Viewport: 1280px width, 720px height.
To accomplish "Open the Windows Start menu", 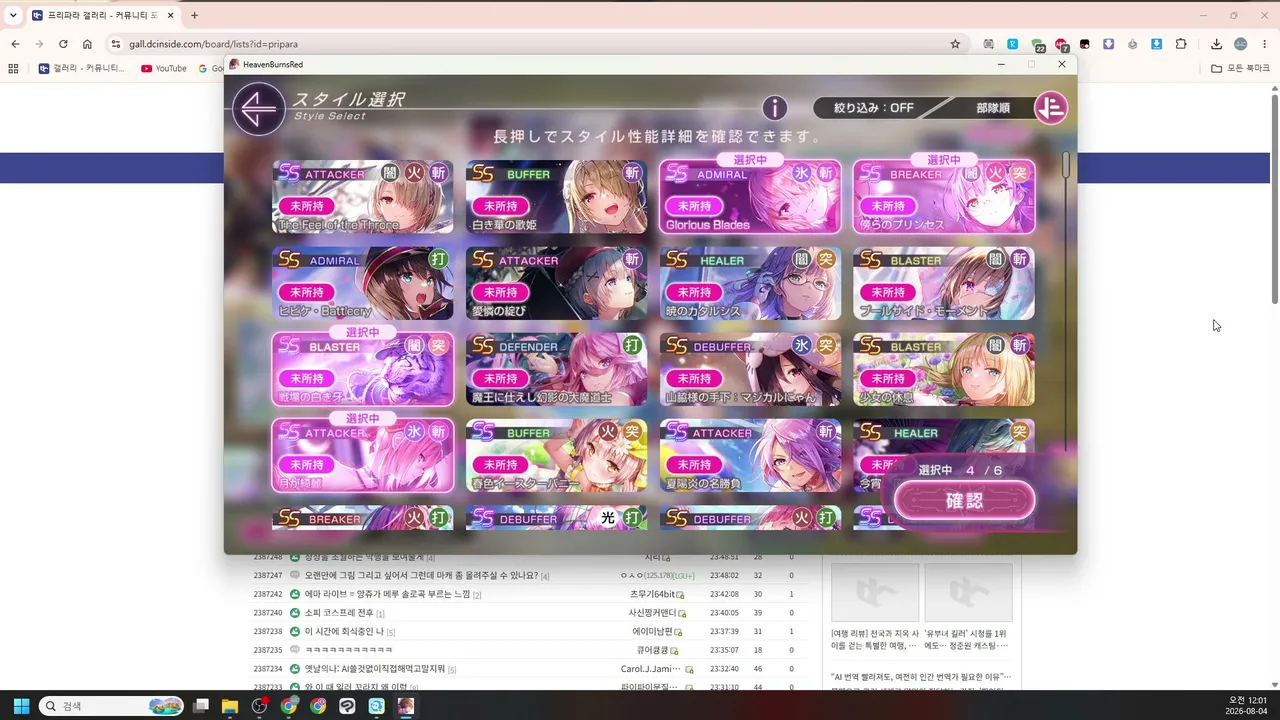I will pyautogui.click(x=20, y=706).
